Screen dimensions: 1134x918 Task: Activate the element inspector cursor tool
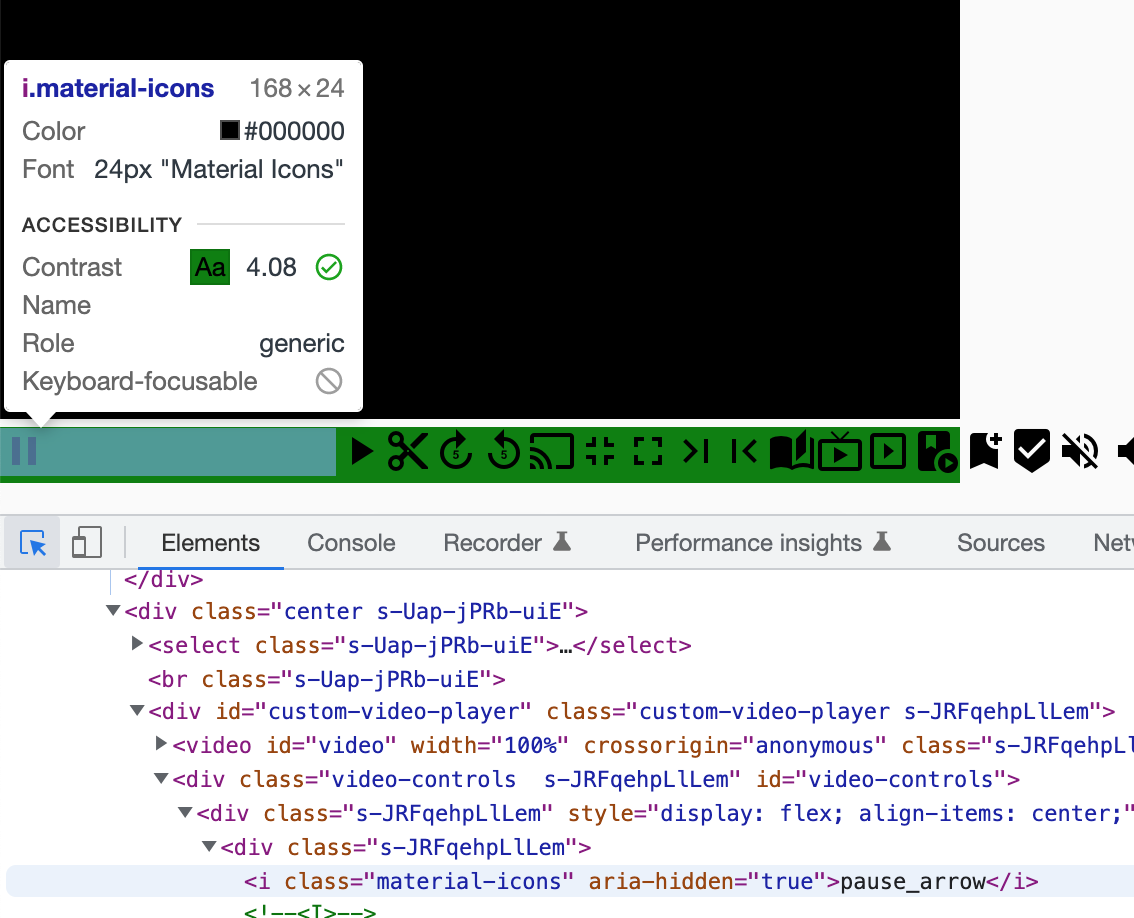pyautogui.click(x=31, y=542)
